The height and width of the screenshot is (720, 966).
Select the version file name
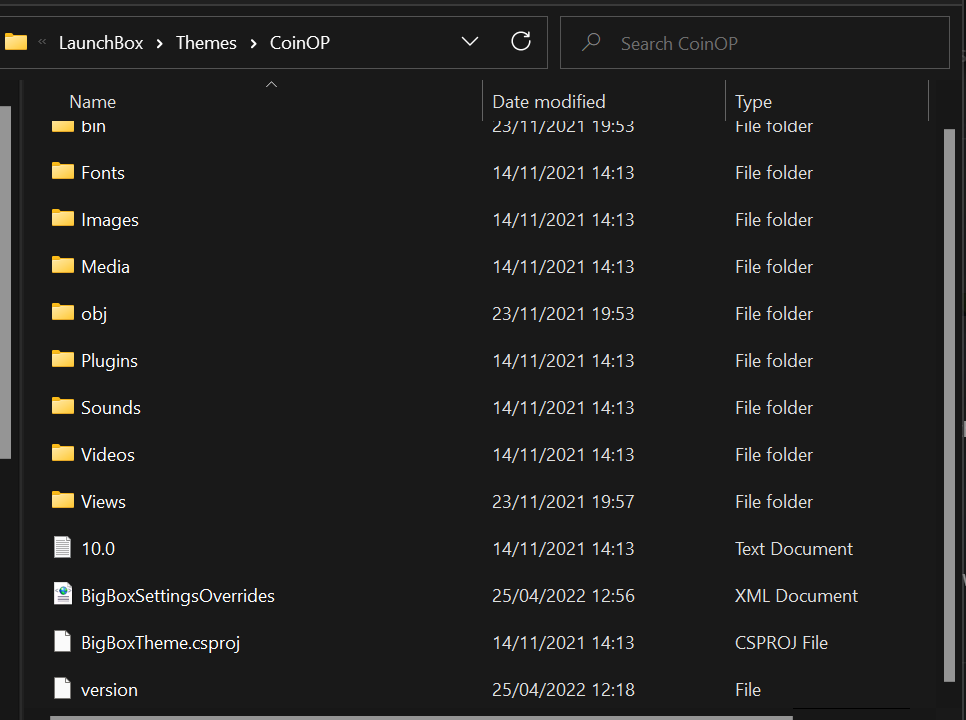coord(109,690)
